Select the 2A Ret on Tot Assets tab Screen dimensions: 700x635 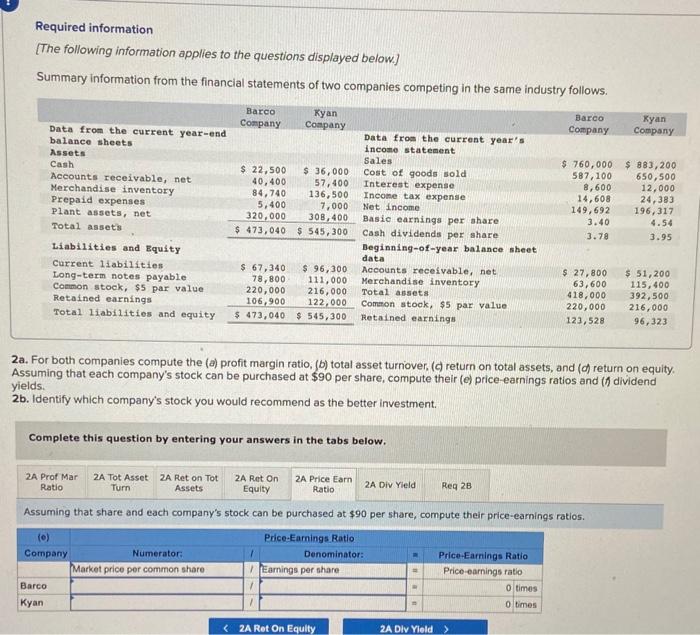[x=189, y=483]
